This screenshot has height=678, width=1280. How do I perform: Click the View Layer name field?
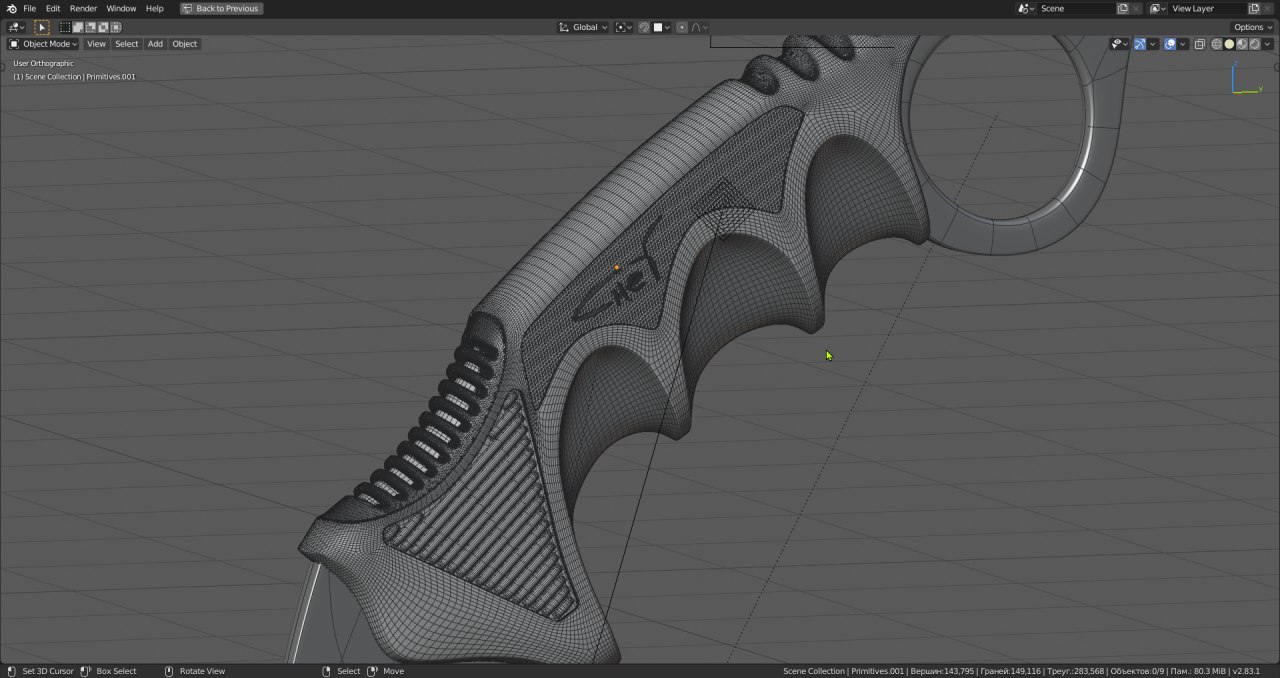point(1208,8)
